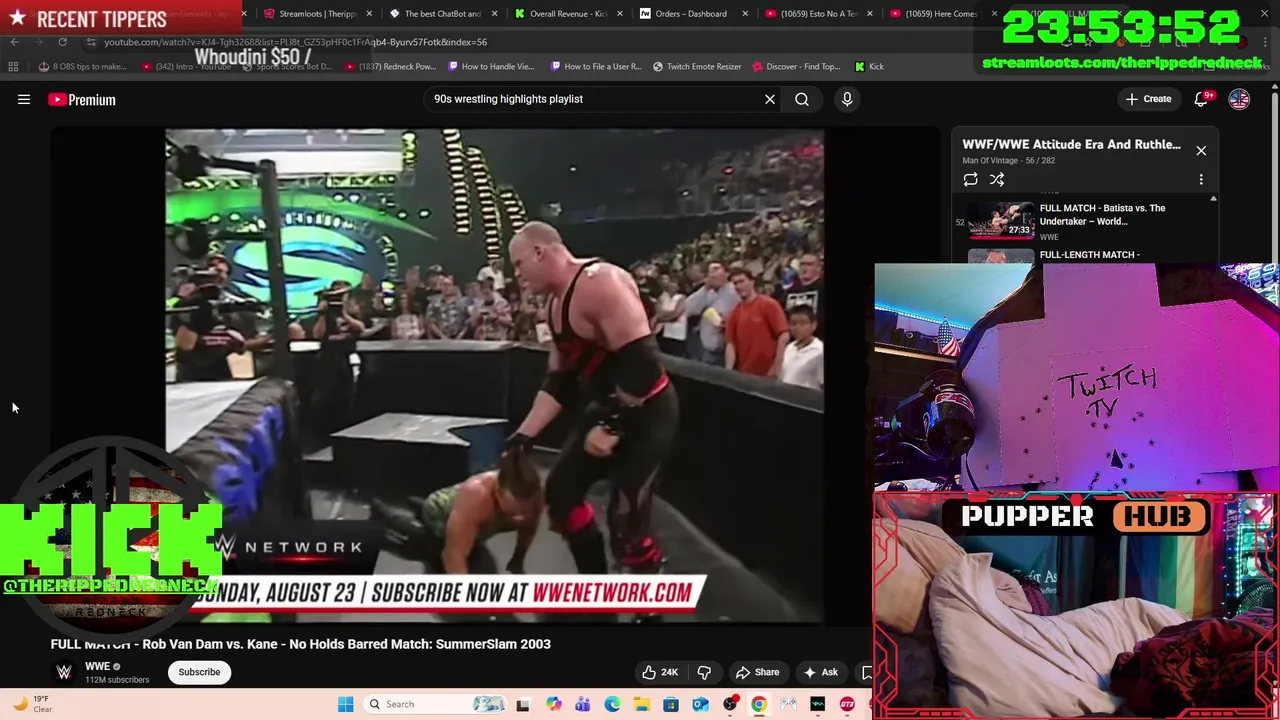This screenshot has height=720, width=1280.
Task: Click the wrestling video player
Action: point(495,376)
